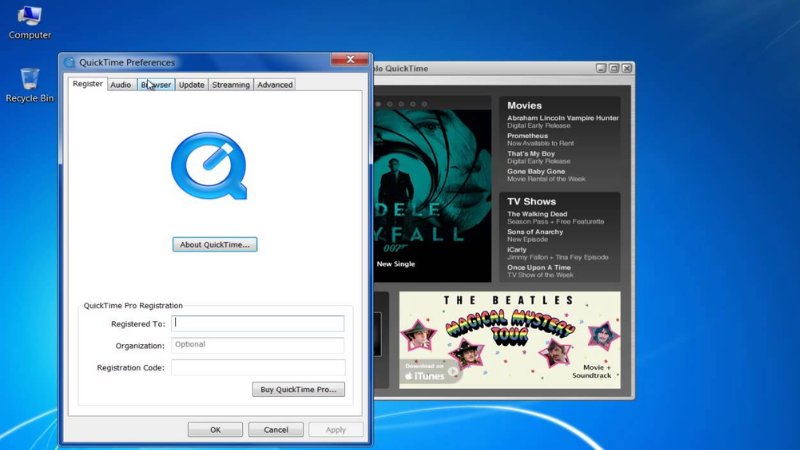Go to the Streaming tab
Viewport: 800px width, 450px height.
(x=231, y=85)
